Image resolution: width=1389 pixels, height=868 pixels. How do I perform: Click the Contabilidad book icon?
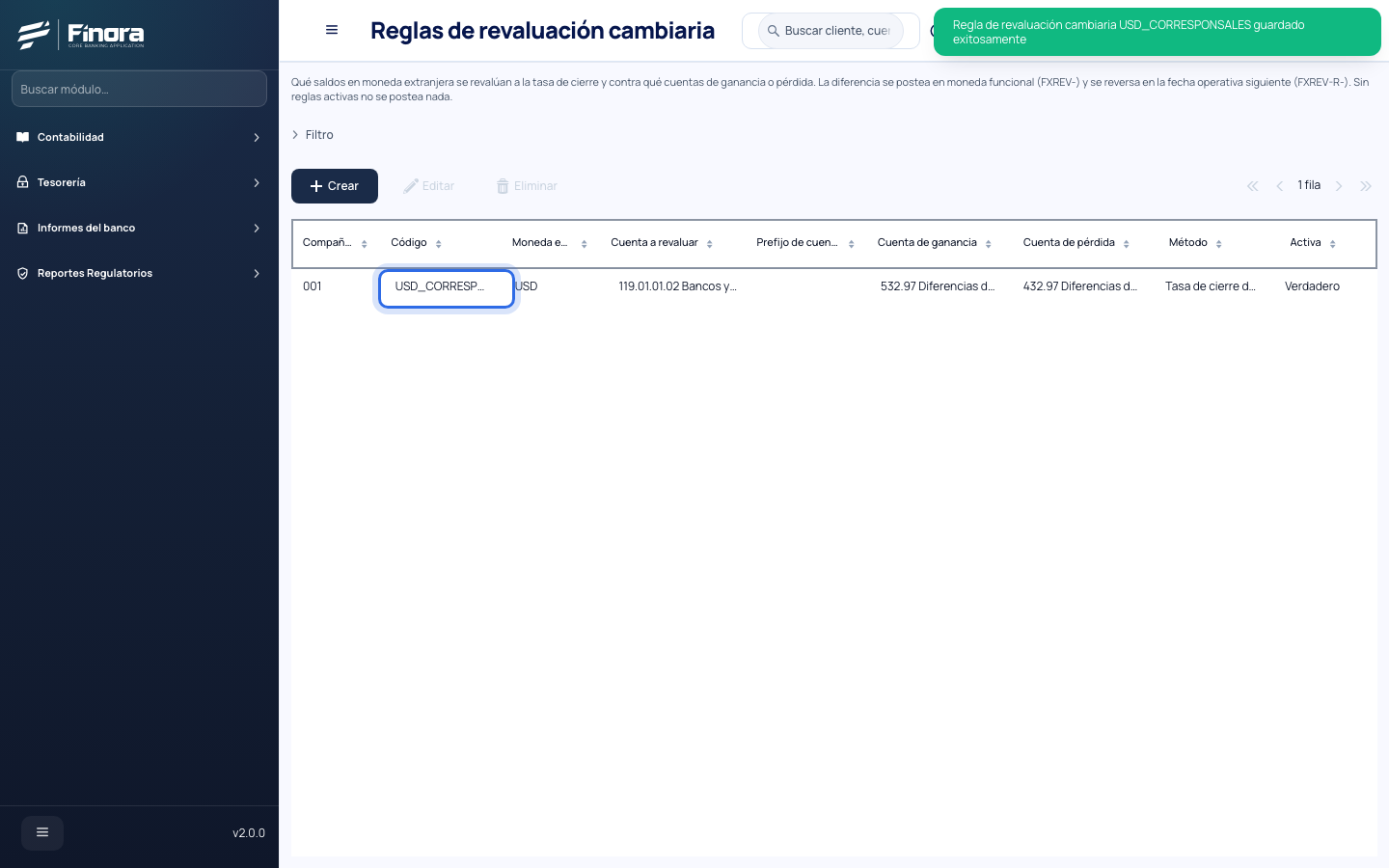click(x=23, y=137)
